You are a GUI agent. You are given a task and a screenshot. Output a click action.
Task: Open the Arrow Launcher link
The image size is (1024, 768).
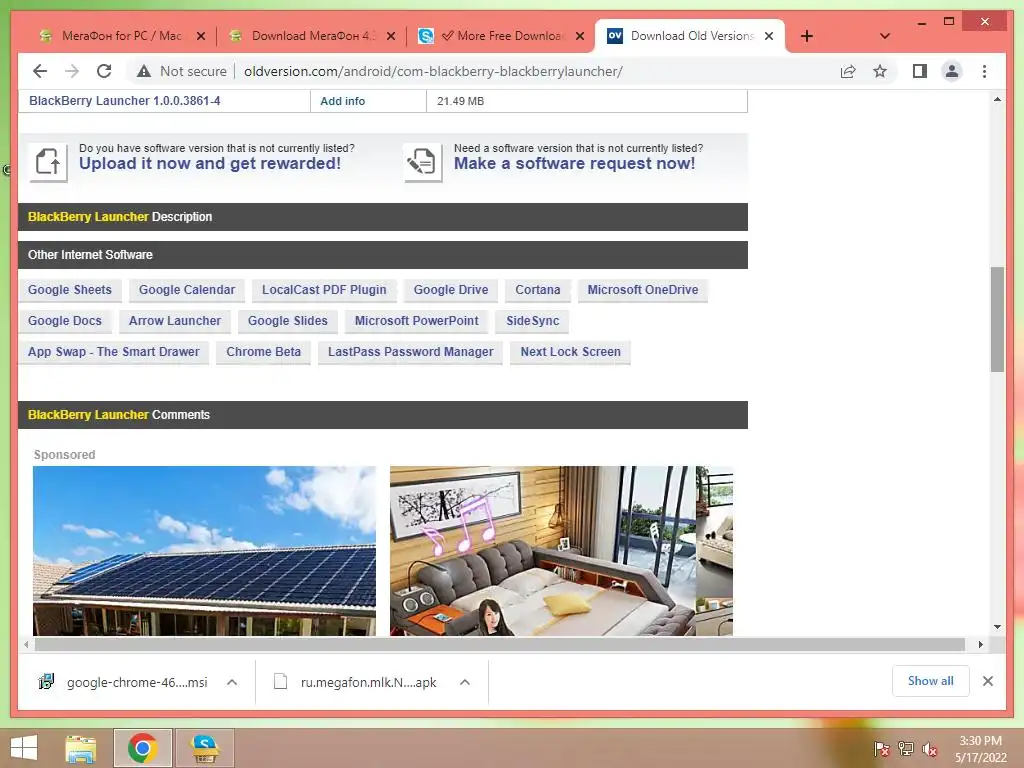(174, 321)
